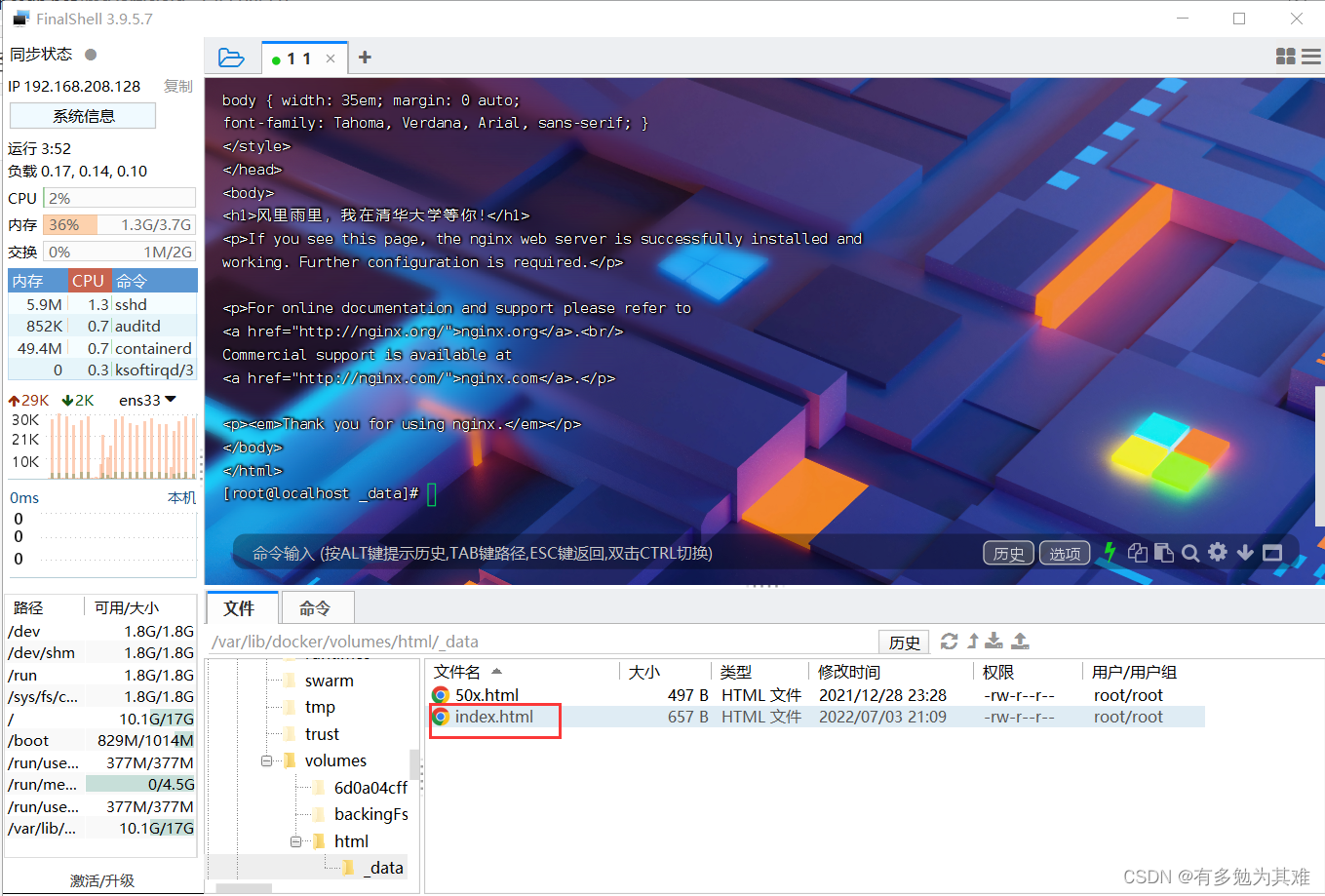Image resolution: width=1325 pixels, height=896 pixels.
Task: Click the green lightning quick command icon
Action: 1110,552
